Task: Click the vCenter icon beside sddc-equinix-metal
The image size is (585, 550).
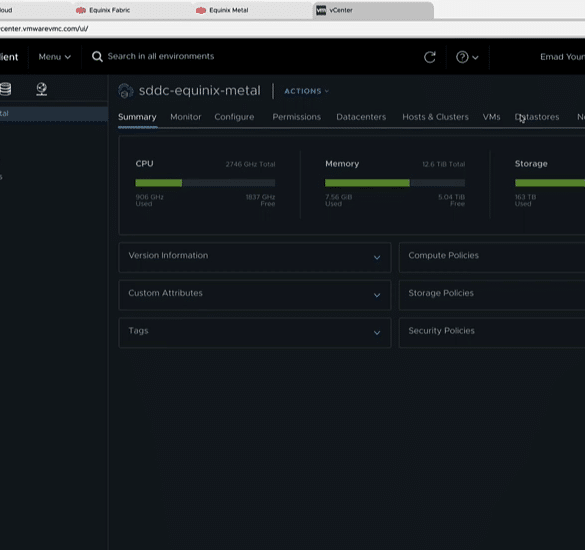Action: (x=126, y=91)
